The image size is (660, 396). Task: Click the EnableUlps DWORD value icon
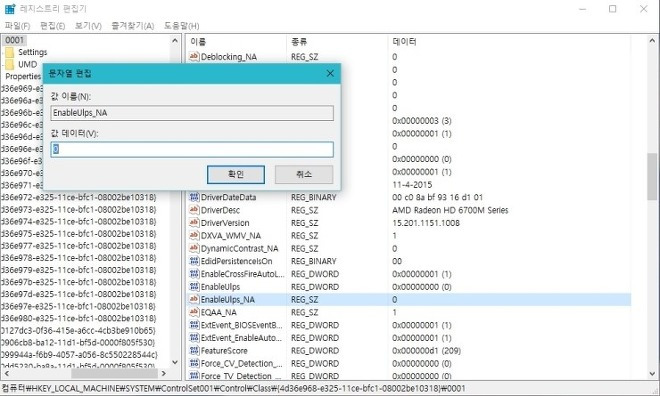click(194, 287)
